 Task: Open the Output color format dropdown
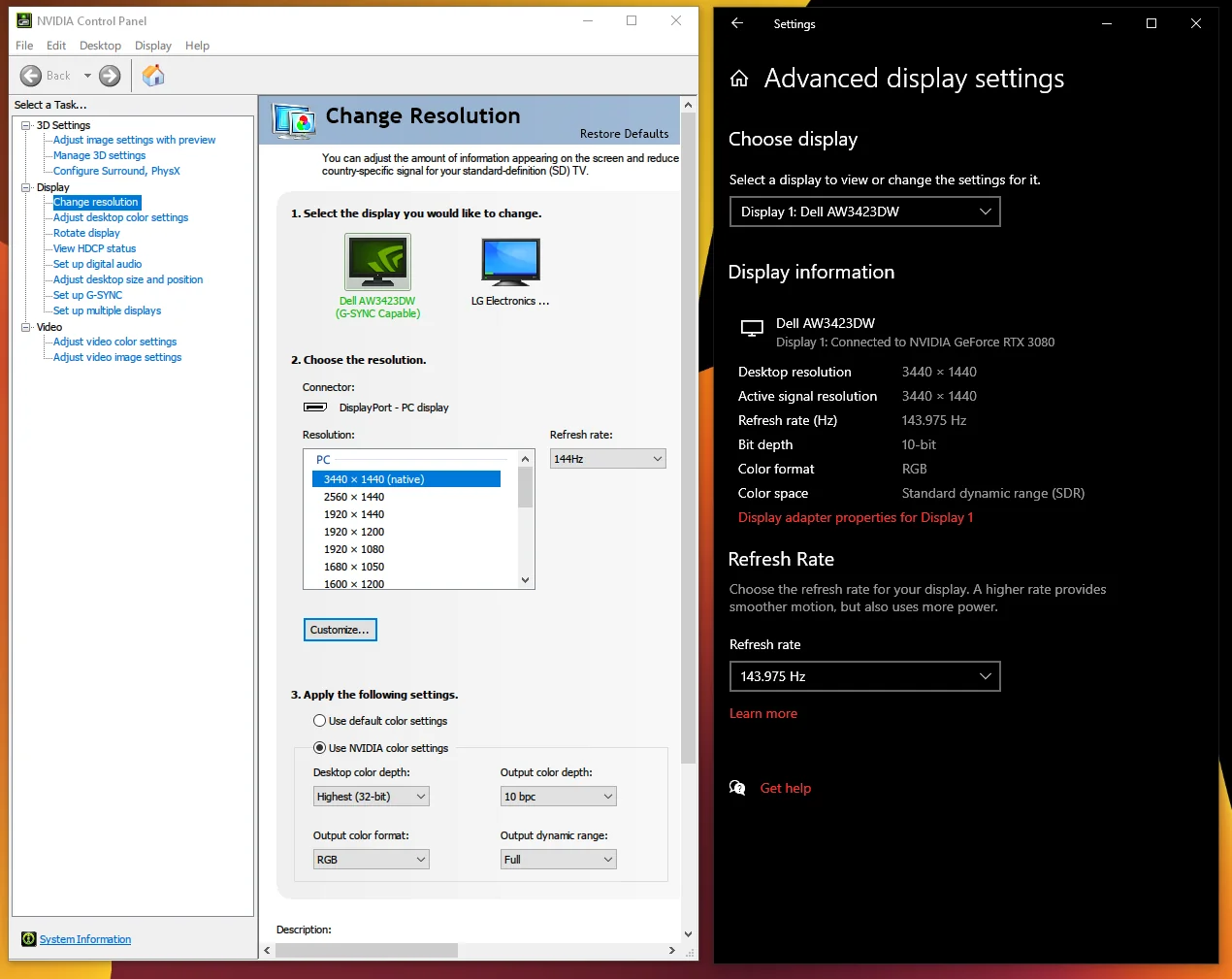click(x=372, y=860)
